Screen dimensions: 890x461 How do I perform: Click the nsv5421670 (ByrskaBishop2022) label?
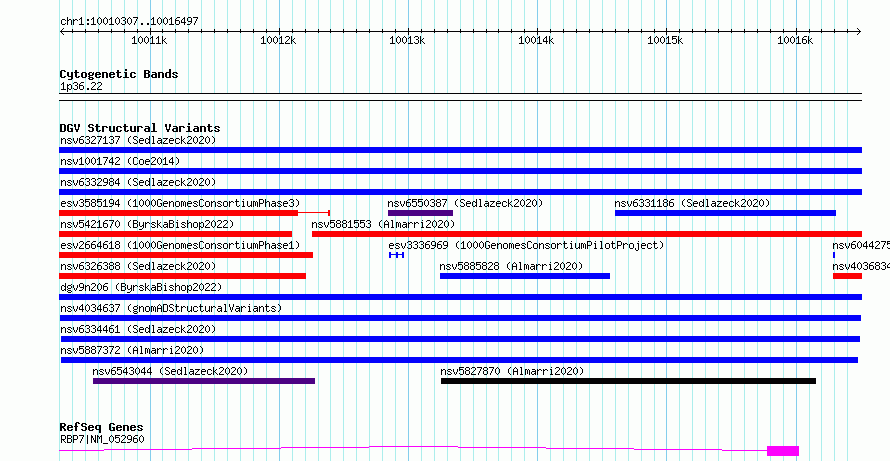coord(146,224)
